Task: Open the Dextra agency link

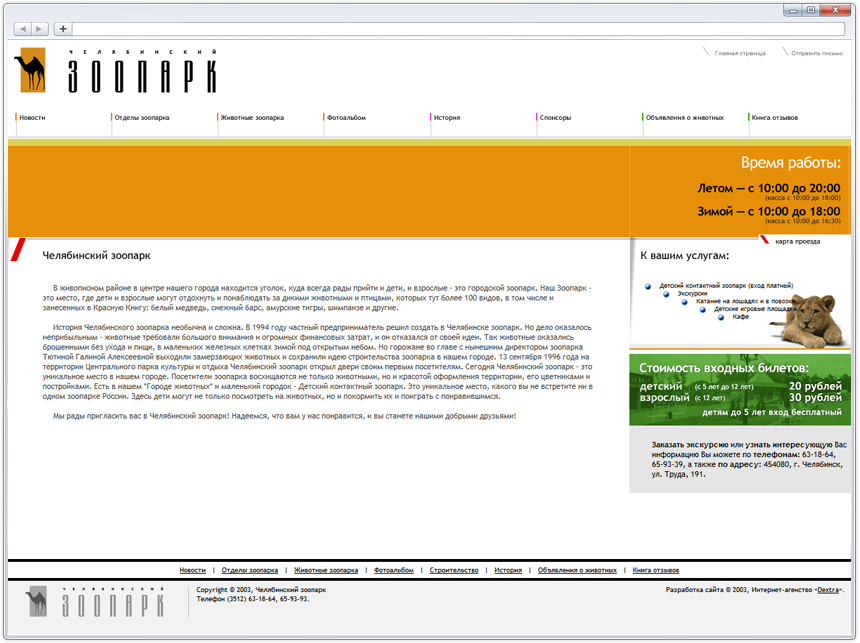Action: (x=828, y=590)
